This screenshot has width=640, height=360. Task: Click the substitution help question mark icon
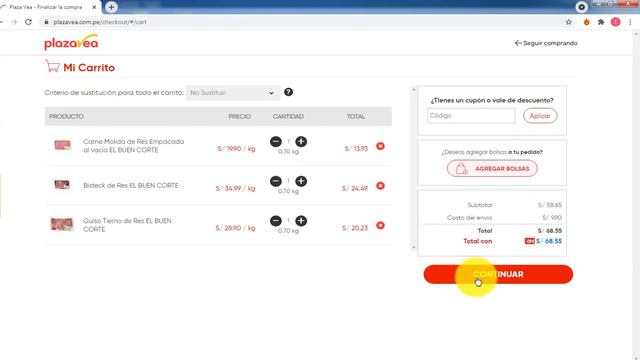[x=288, y=92]
